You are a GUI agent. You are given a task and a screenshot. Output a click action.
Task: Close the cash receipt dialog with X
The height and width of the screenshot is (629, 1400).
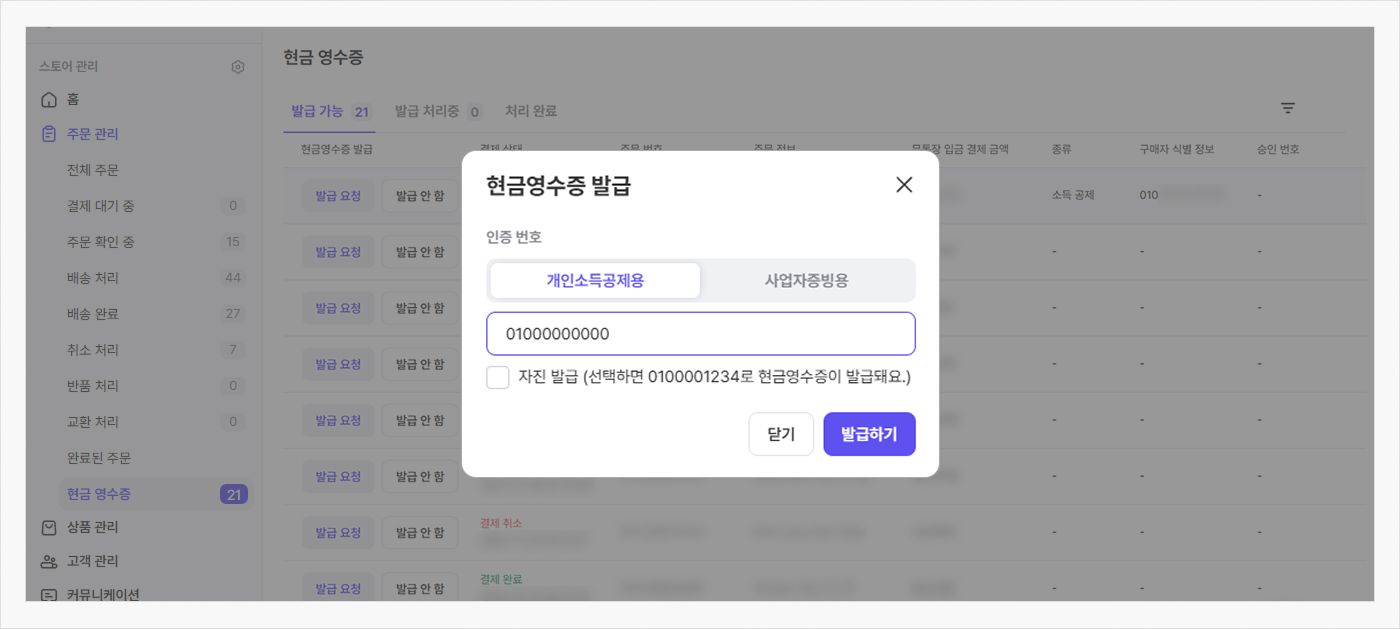904,185
